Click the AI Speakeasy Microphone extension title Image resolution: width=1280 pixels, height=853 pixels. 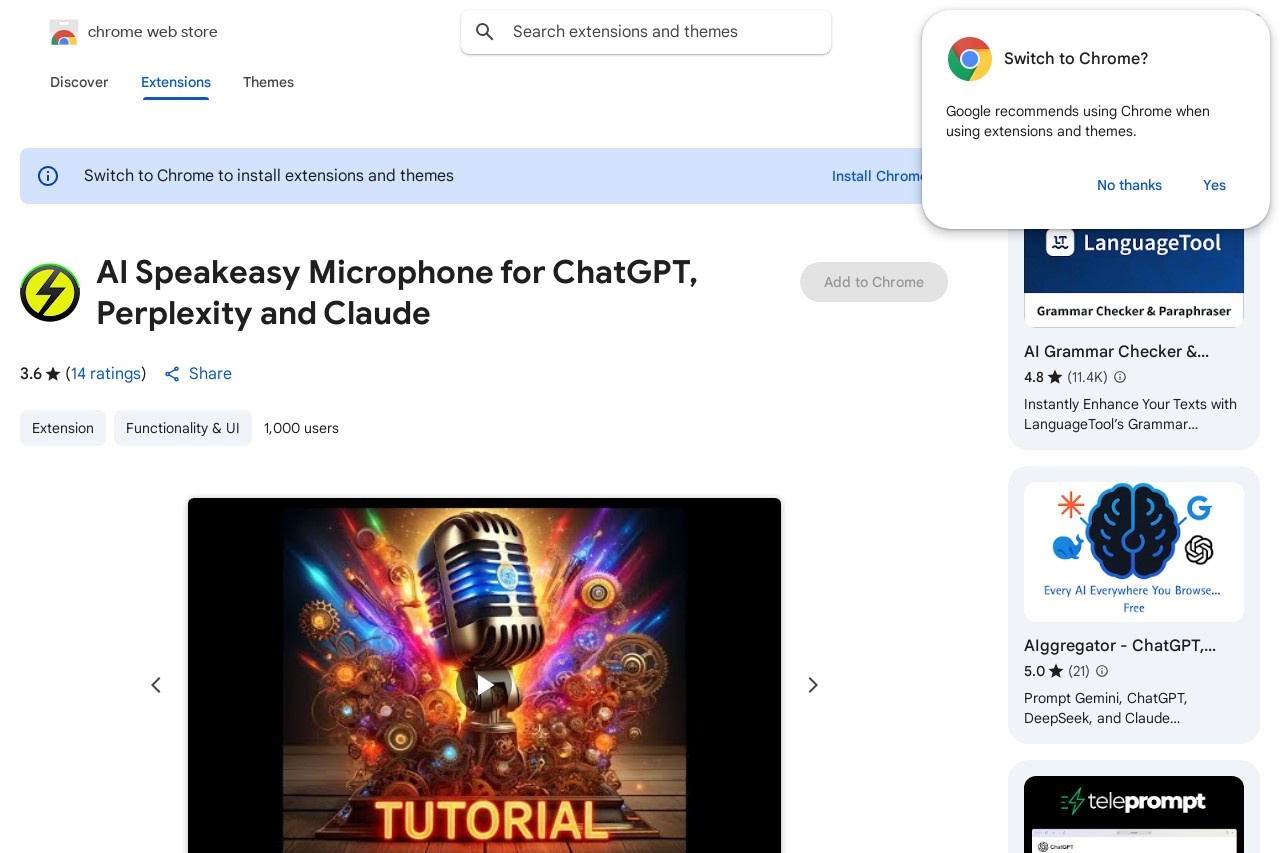pyautogui.click(x=396, y=292)
